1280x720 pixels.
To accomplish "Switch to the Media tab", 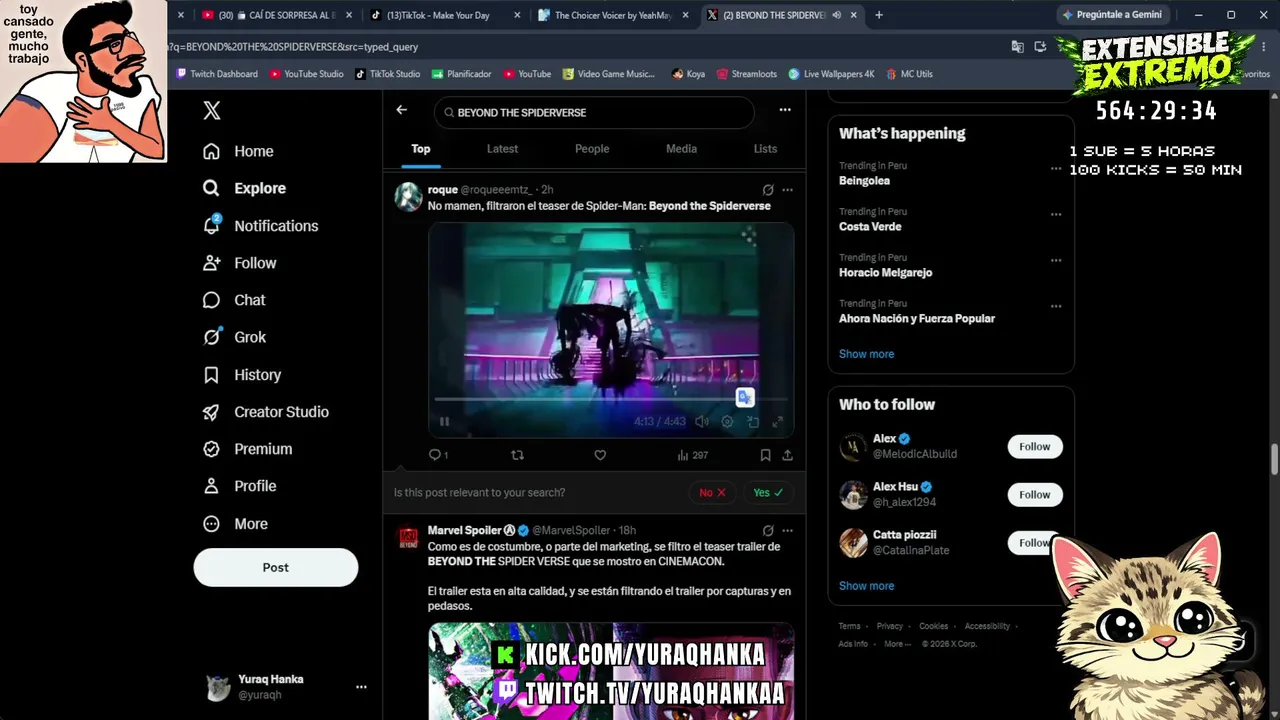I will pos(681,149).
